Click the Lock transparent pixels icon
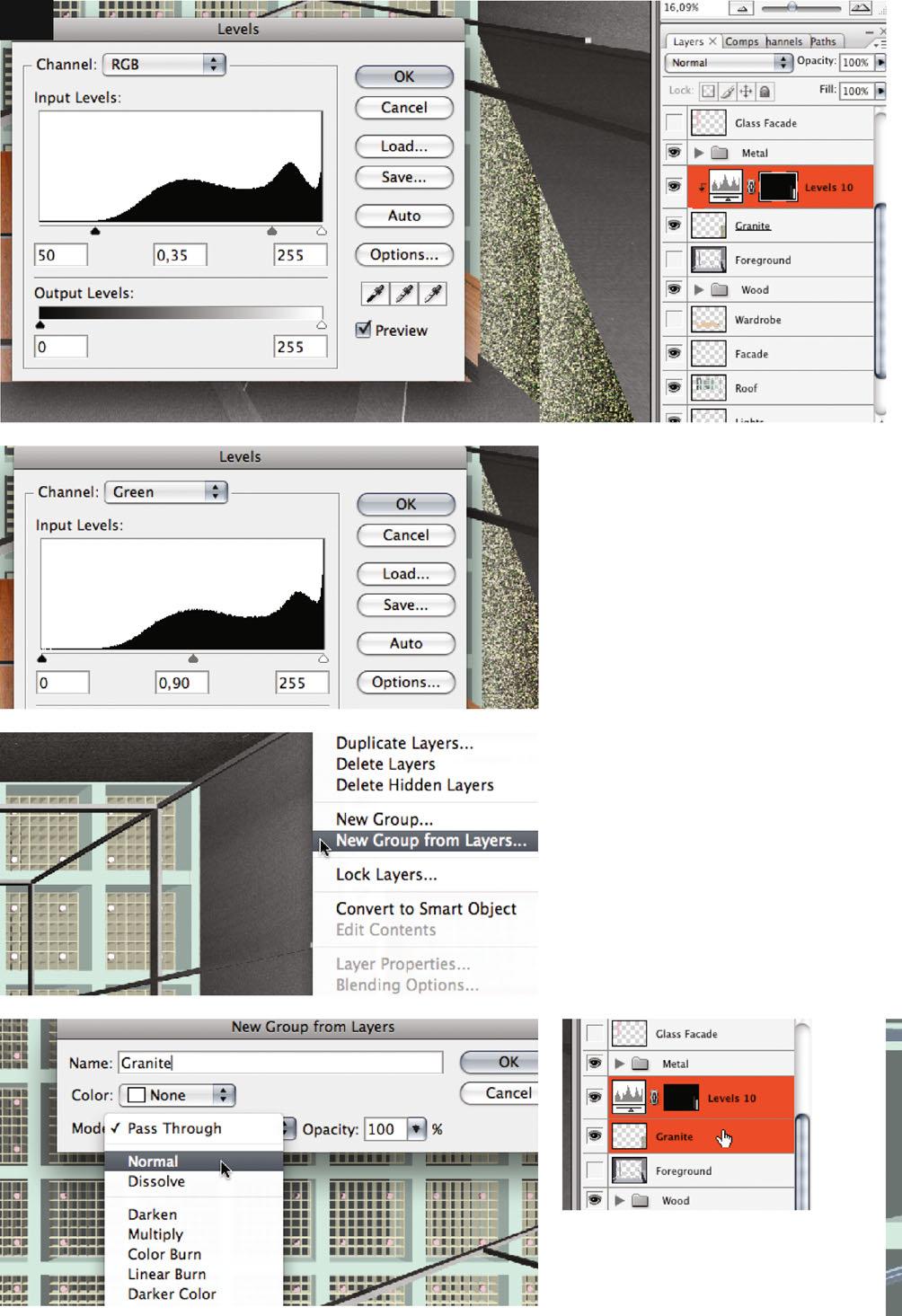Viewport: 902px width, 1316px height. (x=708, y=91)
